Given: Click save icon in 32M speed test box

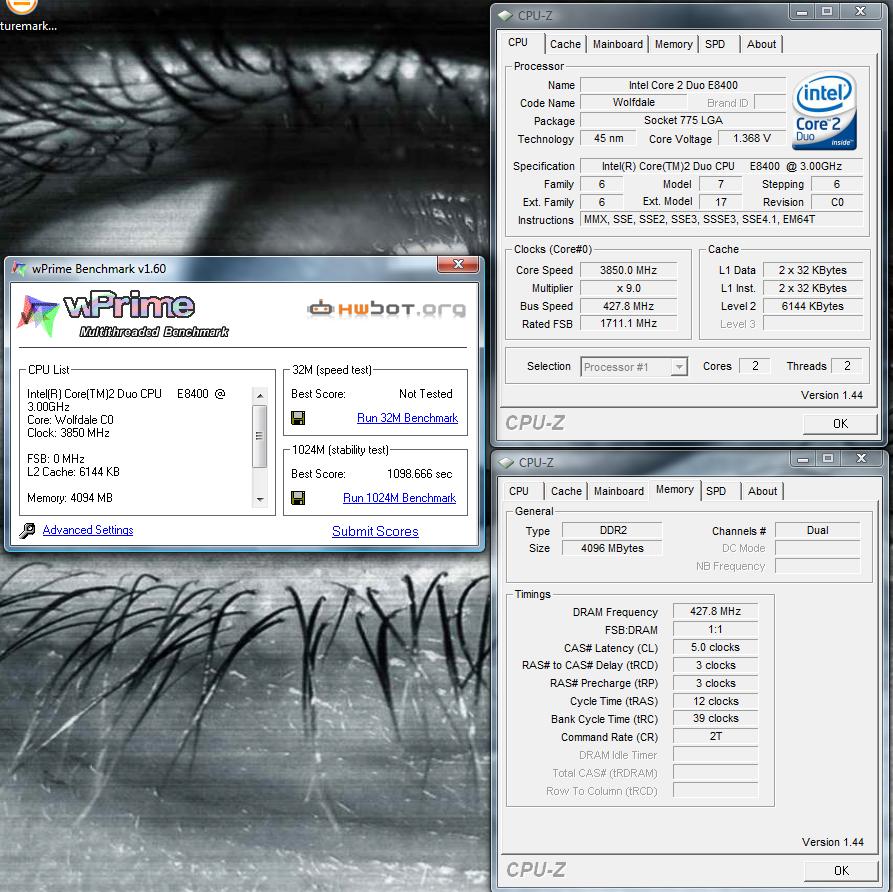Looking at the screenshot, I should point(298,418).
